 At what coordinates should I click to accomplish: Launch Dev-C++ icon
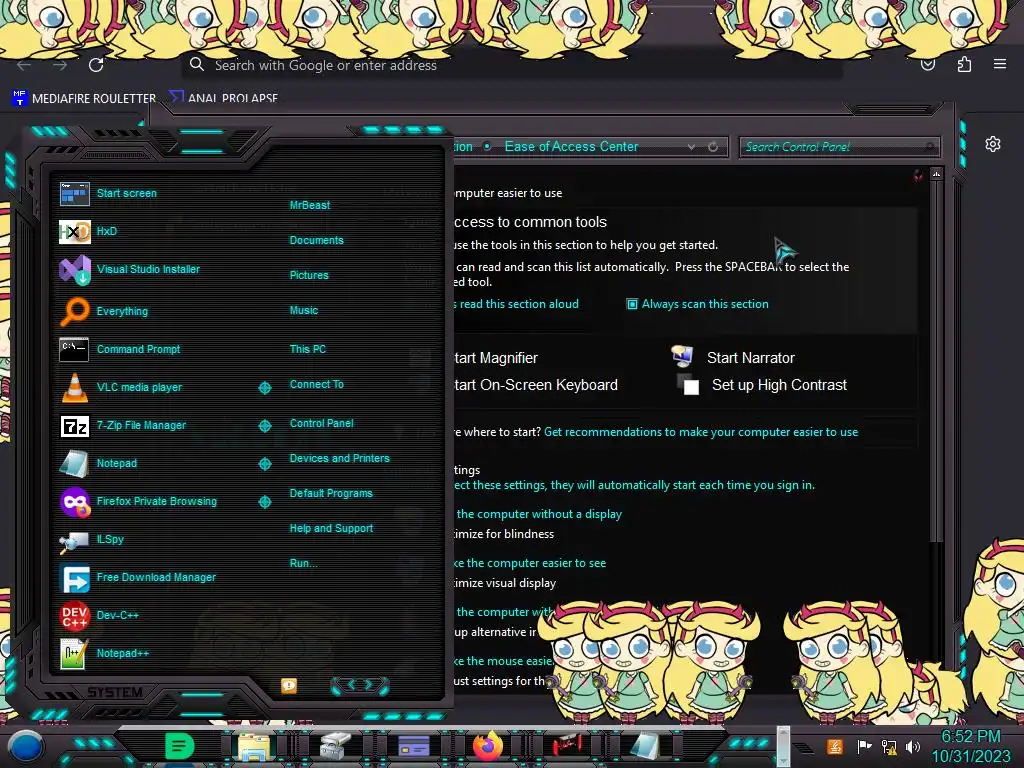click(74, 615)
